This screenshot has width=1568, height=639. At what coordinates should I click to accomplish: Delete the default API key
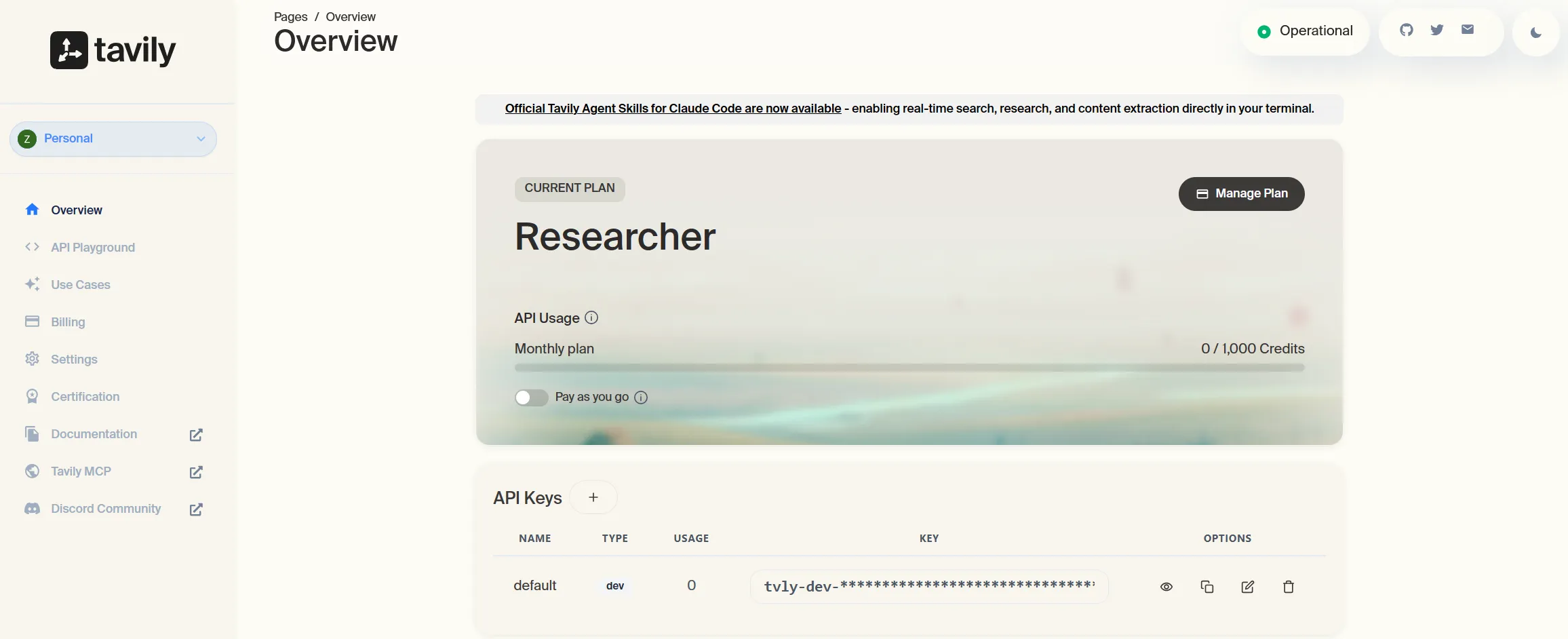point(1289,587)
